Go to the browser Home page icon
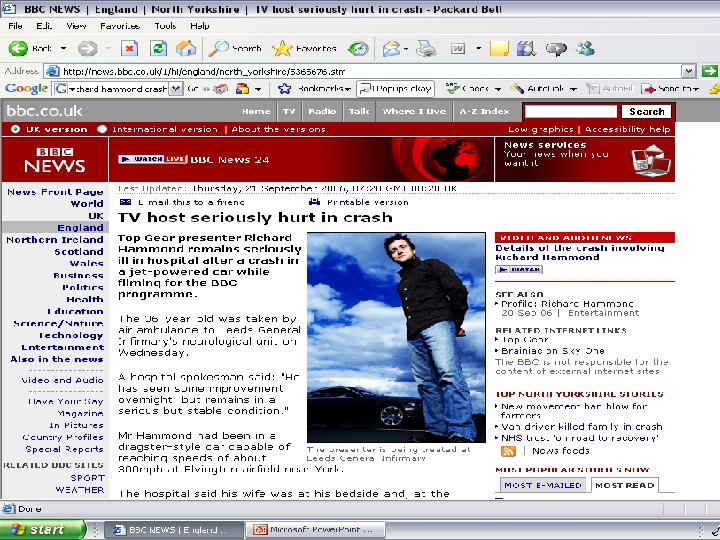This screenshot has height=540, width=720. (186, 48)
